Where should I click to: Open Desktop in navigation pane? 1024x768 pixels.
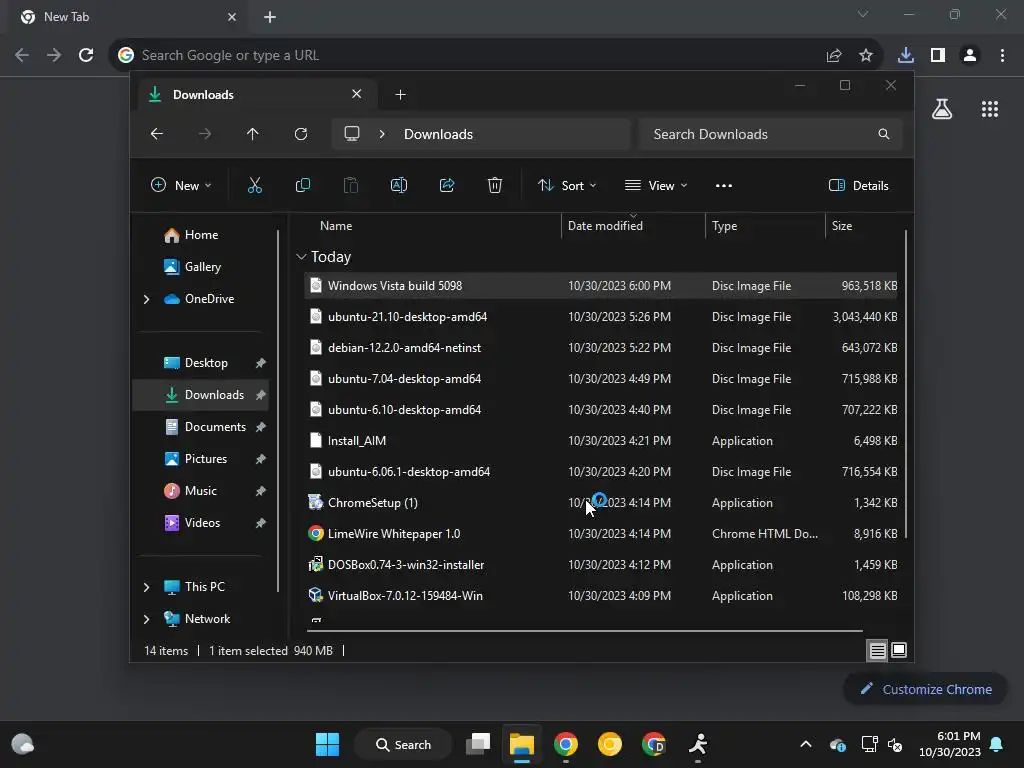201,363
